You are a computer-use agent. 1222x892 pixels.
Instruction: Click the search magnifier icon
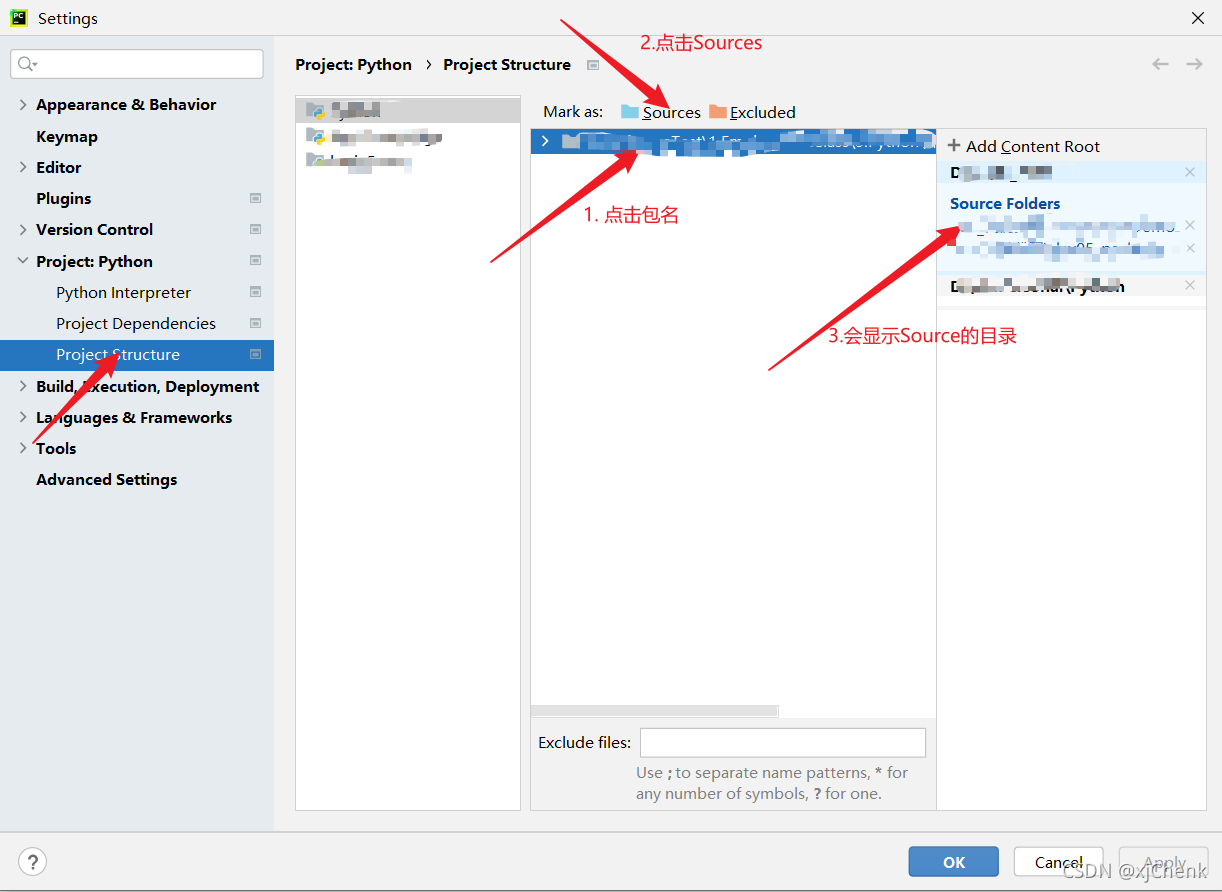coord(25,64)
